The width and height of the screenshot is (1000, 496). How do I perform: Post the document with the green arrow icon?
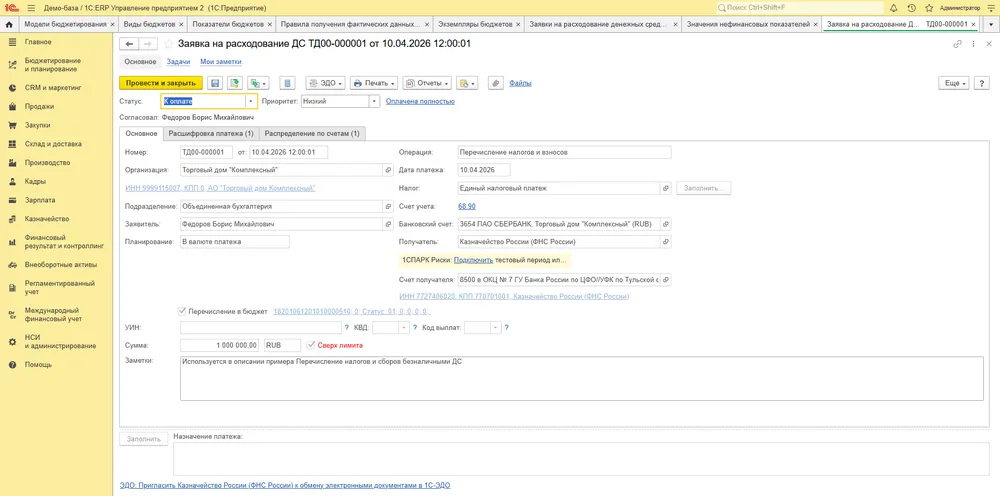pyautogui.click(x=235, y=83)
